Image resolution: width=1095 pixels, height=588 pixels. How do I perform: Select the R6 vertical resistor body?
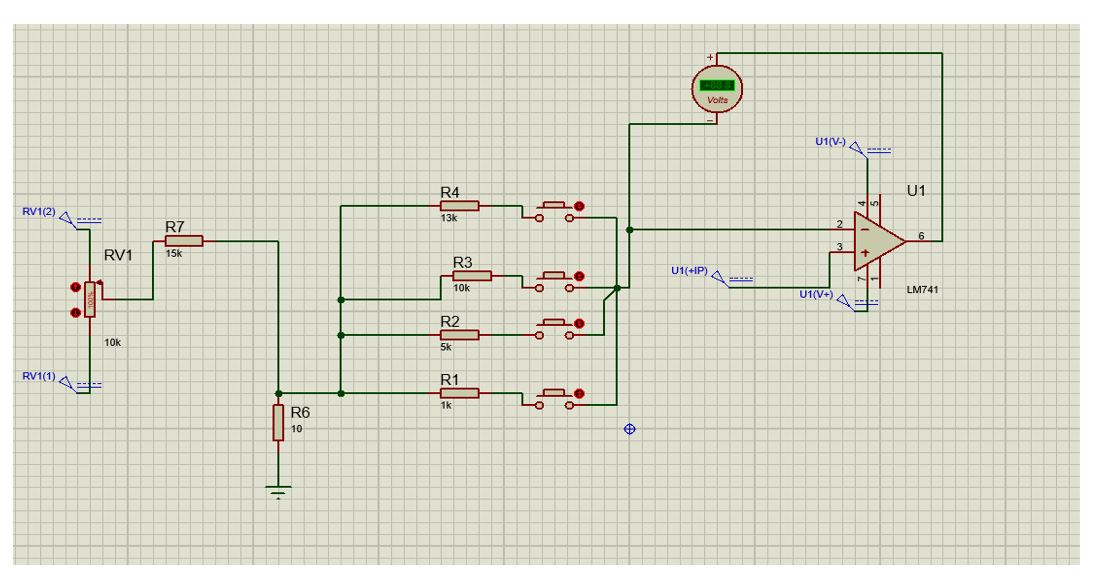(x=278, y=422)
